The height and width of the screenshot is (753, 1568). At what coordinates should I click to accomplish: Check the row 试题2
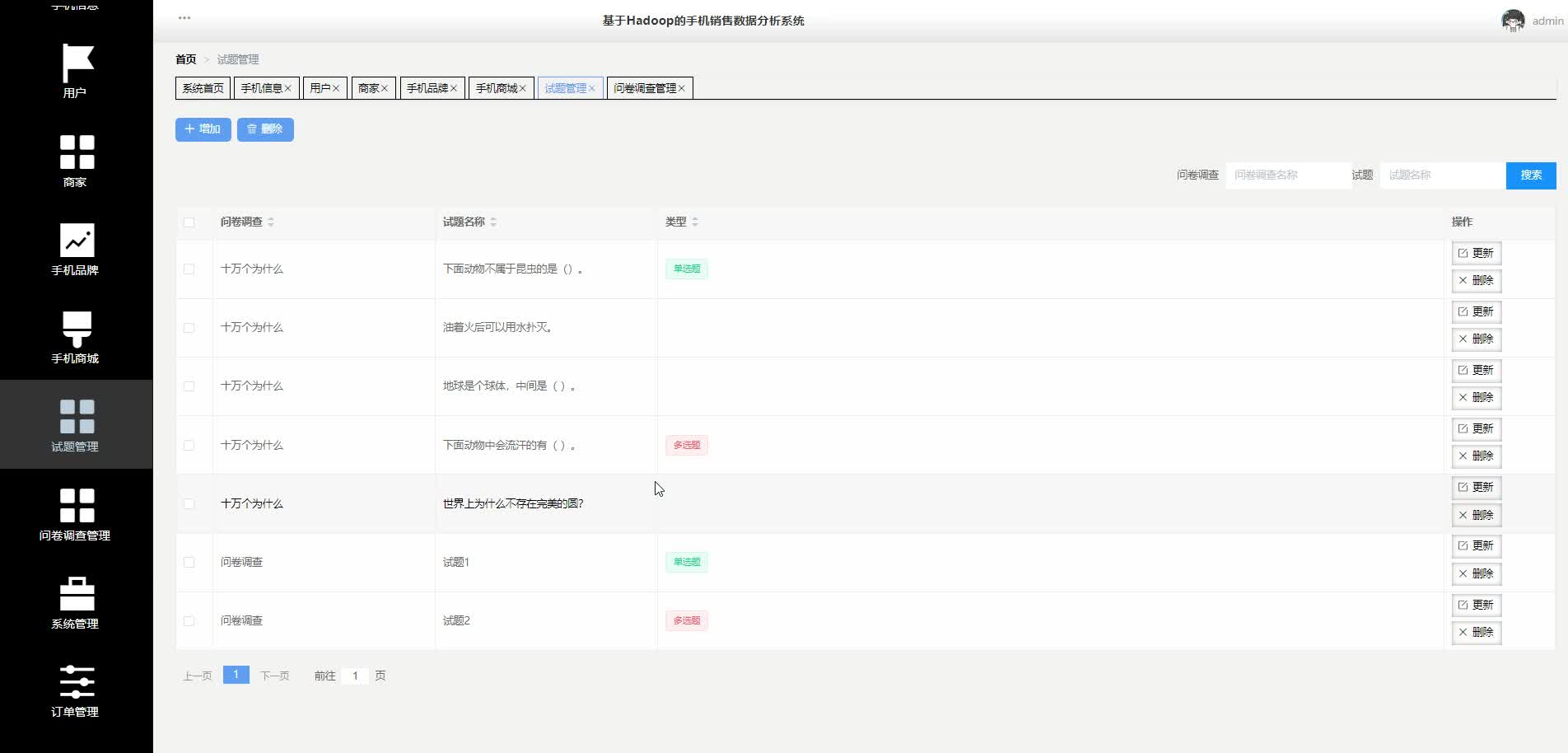189,620
